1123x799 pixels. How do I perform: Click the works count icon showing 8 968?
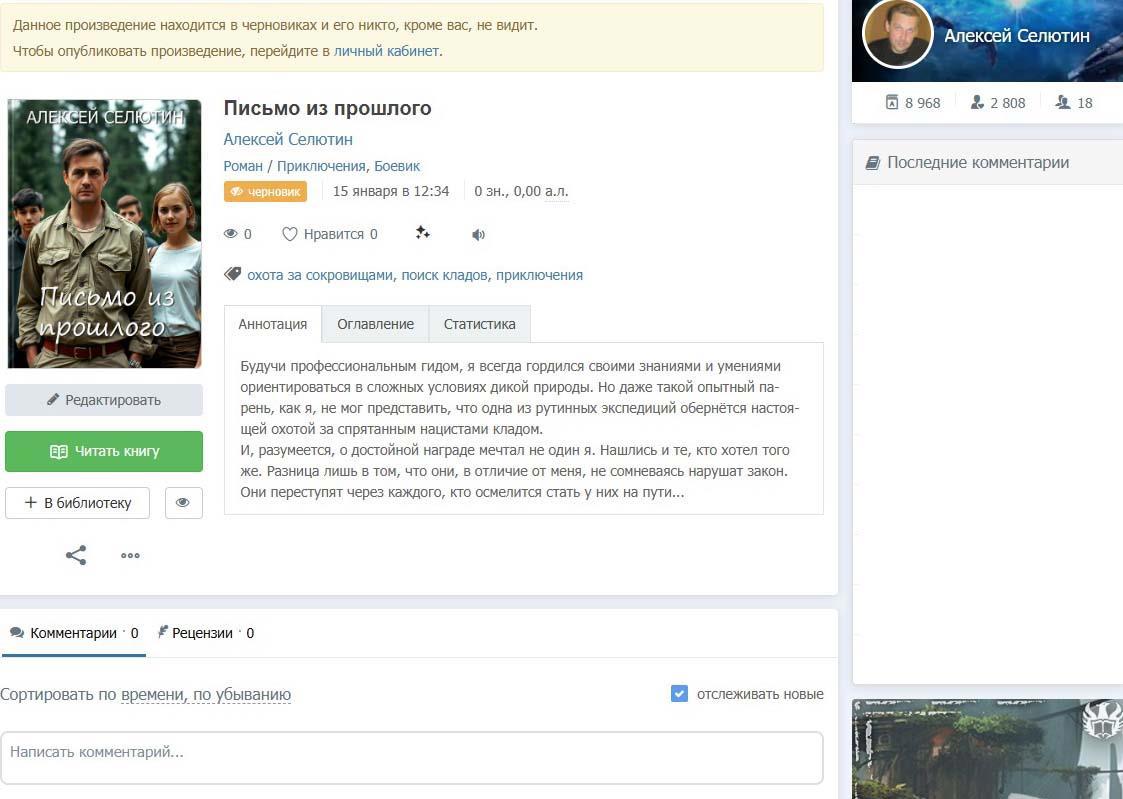(x=892, y=102)
